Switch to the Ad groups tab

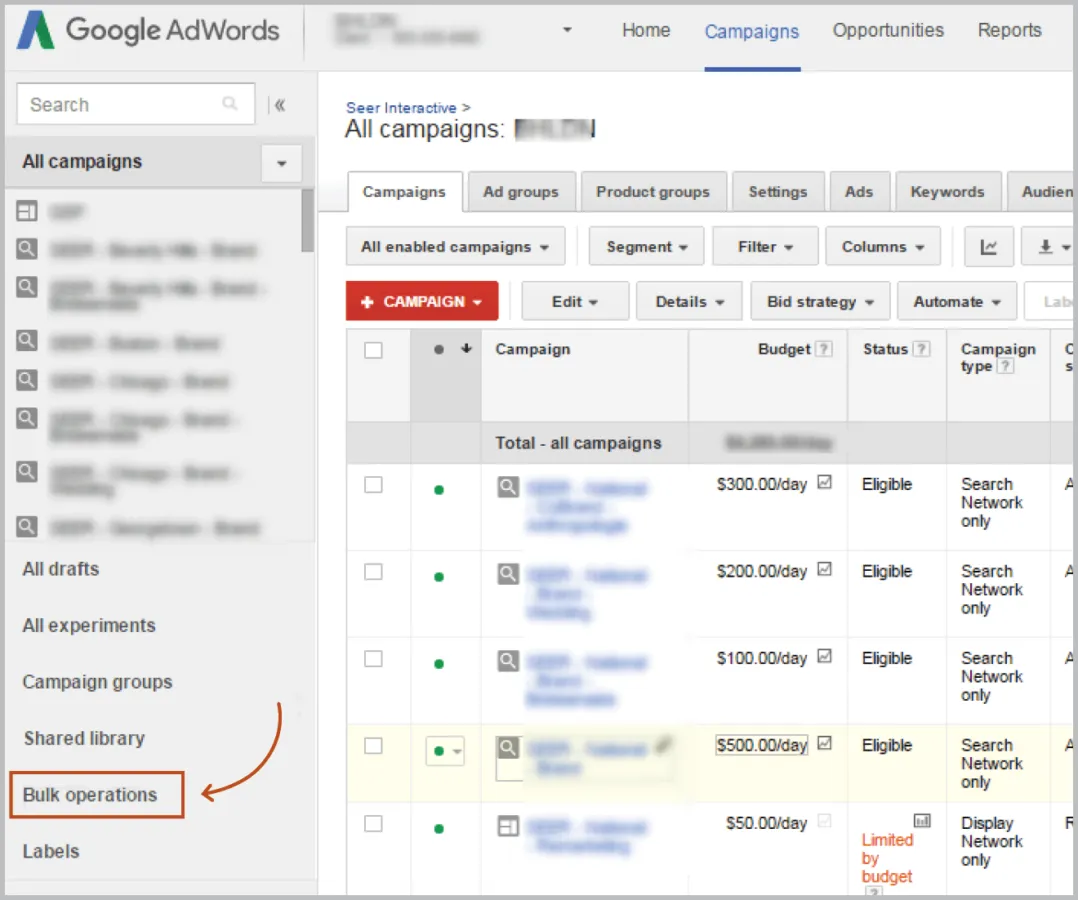520,192
